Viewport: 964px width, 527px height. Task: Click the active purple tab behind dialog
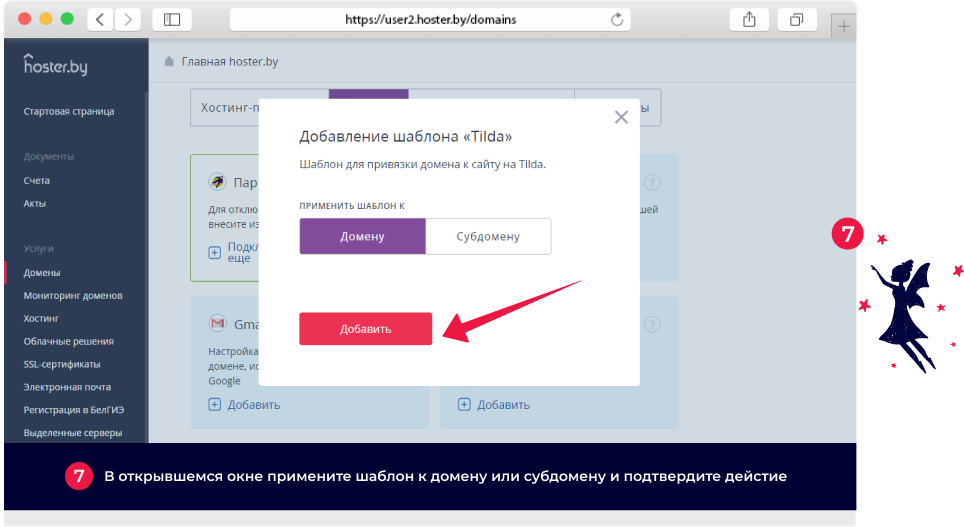[368, 94]
